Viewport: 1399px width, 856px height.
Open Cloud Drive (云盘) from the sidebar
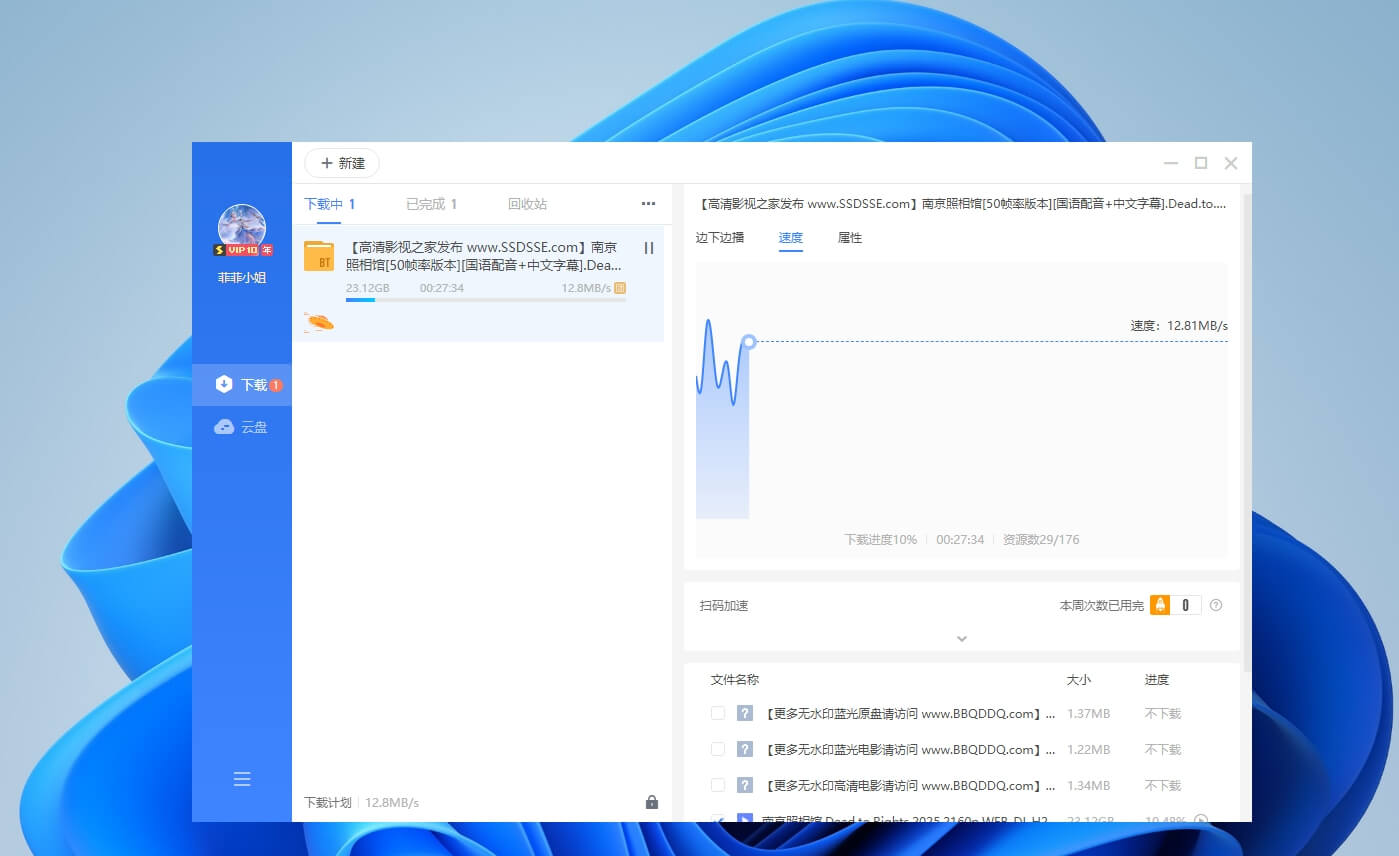click(242, 427)
